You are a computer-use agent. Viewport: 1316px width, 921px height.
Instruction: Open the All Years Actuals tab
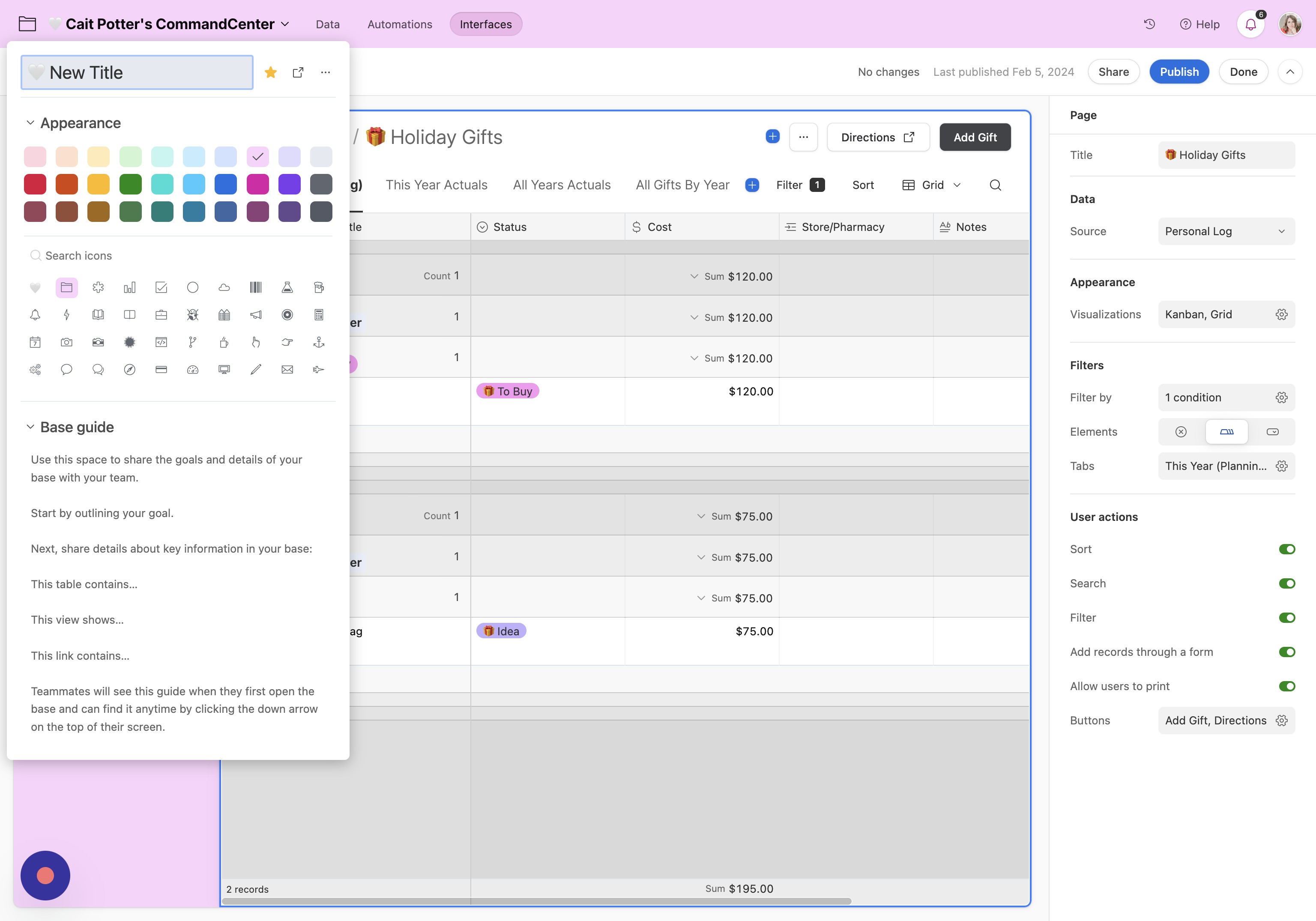[x=562, y=185]
